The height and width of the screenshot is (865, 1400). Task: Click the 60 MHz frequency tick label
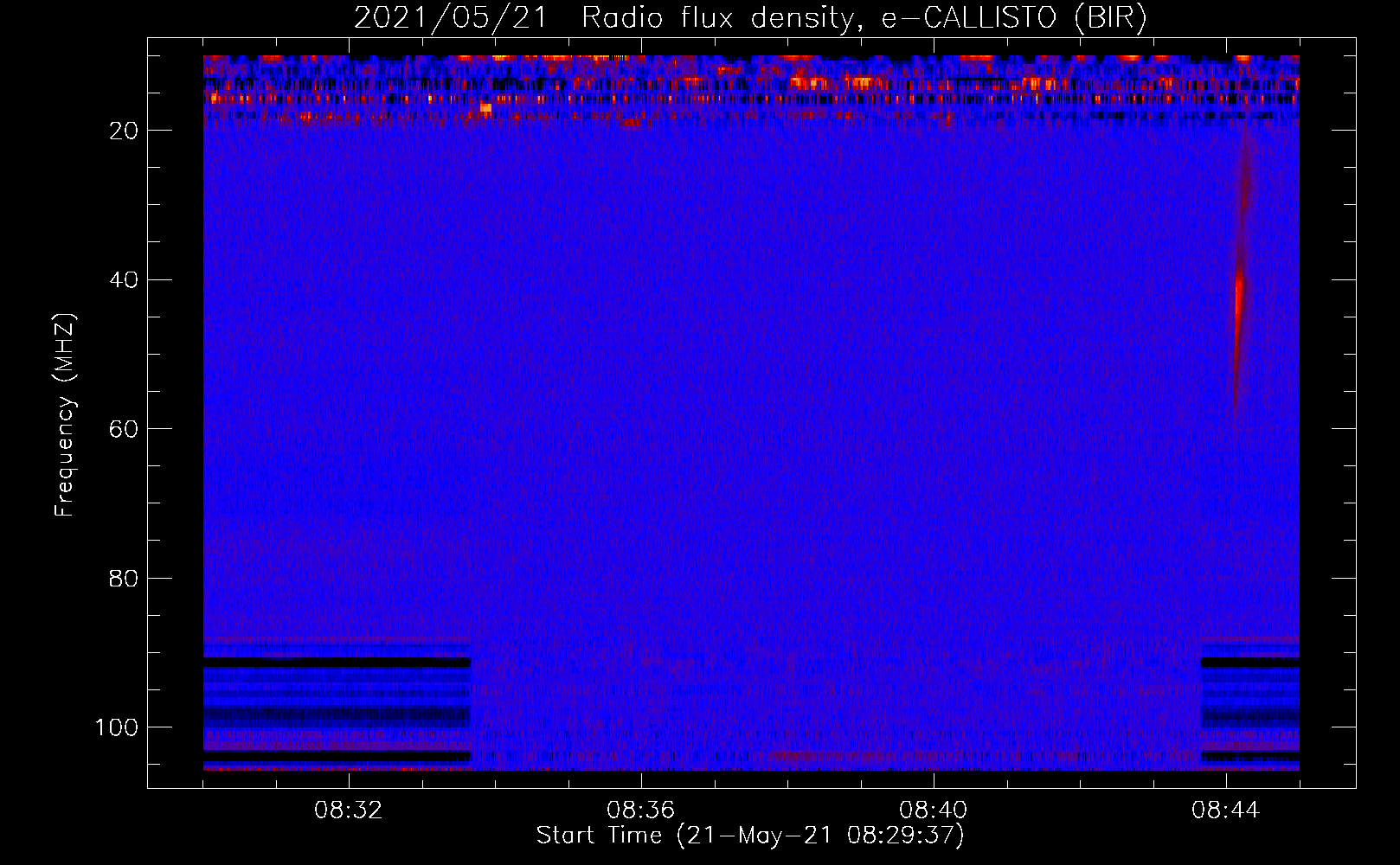pyautogui.click(x=125, y=429)
